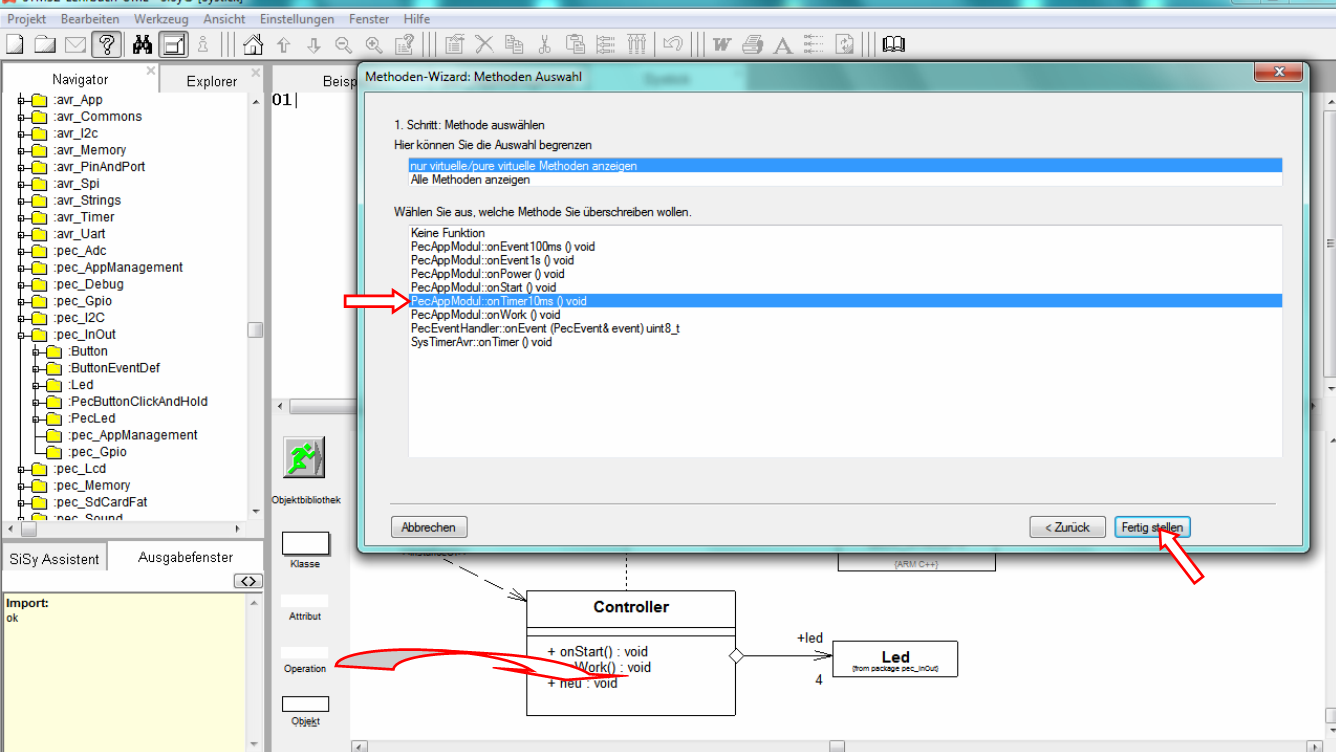The height and width of the screenshot is (752, 1336).
Task: Select PecAppModul::onPower () void
Action: tap(845, 274)
